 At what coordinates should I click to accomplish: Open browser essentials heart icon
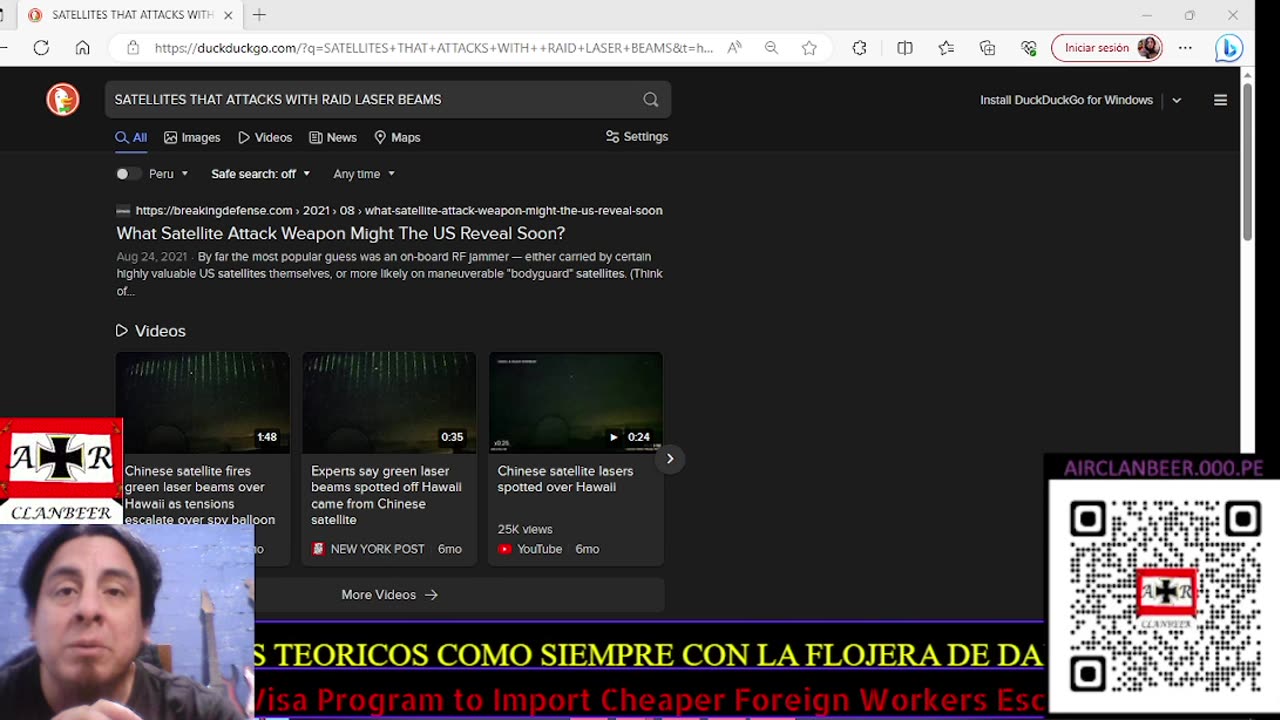pyautogui.click(x=1029, y=48)
